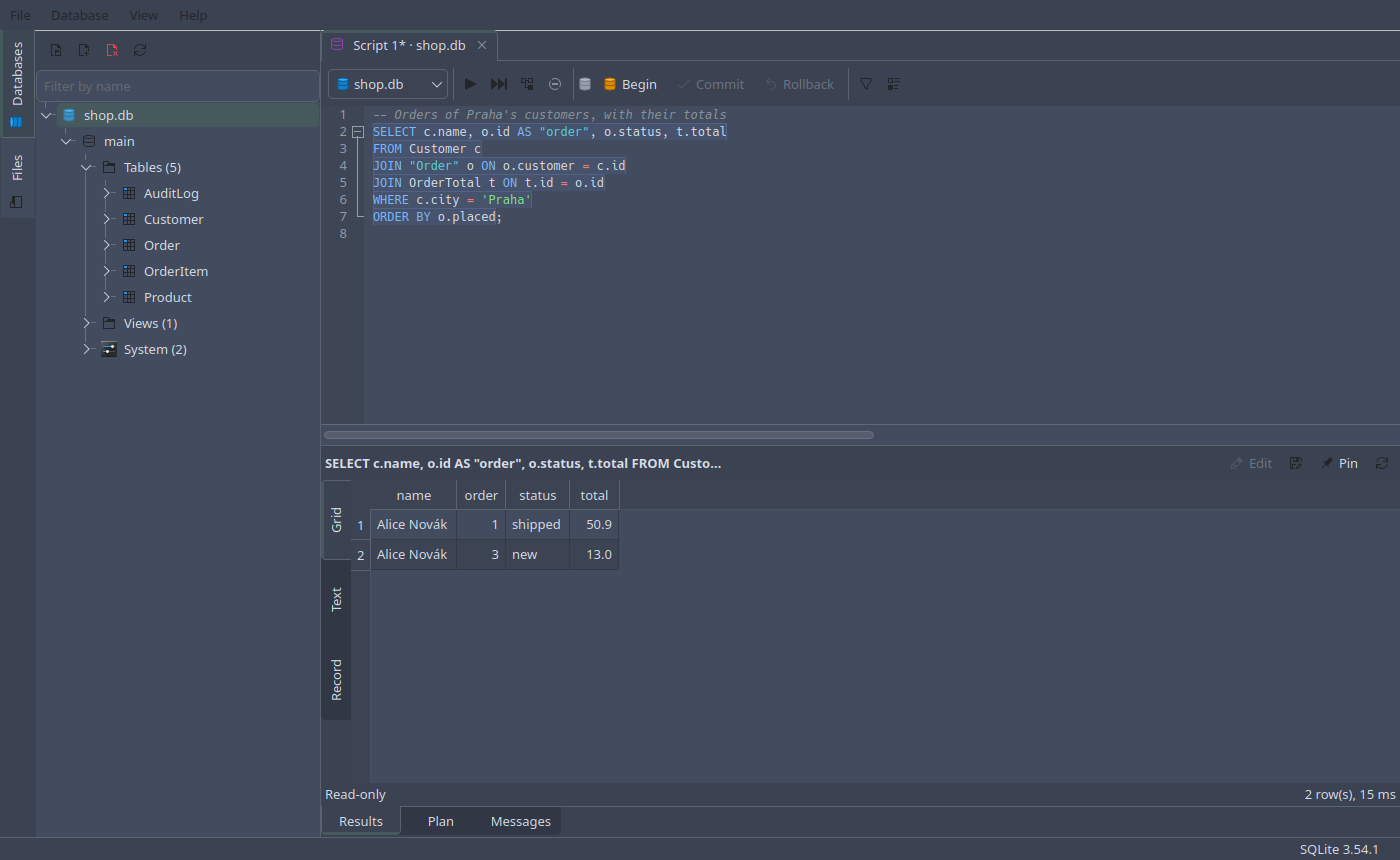The height and width of the screenshot is (860, 1400).
Task: Switch results to Record view tab
Action: pos(336,679)
